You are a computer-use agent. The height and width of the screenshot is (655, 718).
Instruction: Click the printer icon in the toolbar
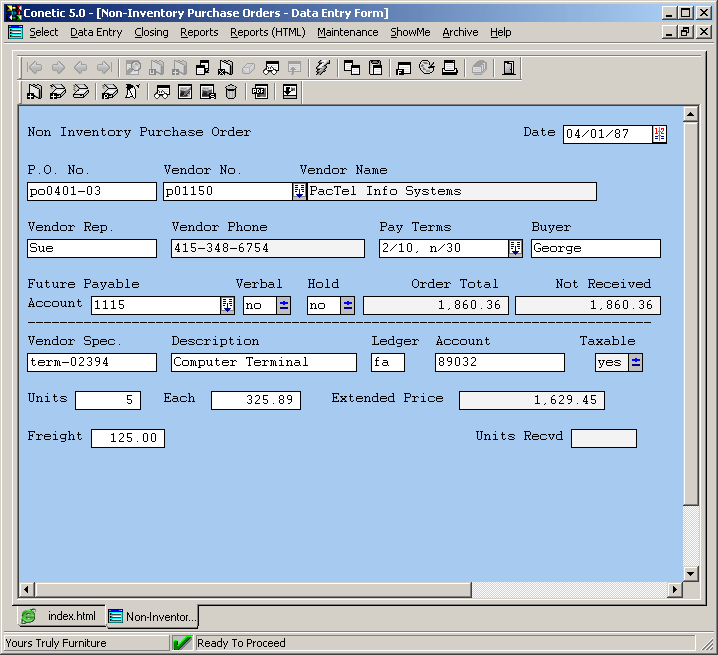click(x=450, y=68)
